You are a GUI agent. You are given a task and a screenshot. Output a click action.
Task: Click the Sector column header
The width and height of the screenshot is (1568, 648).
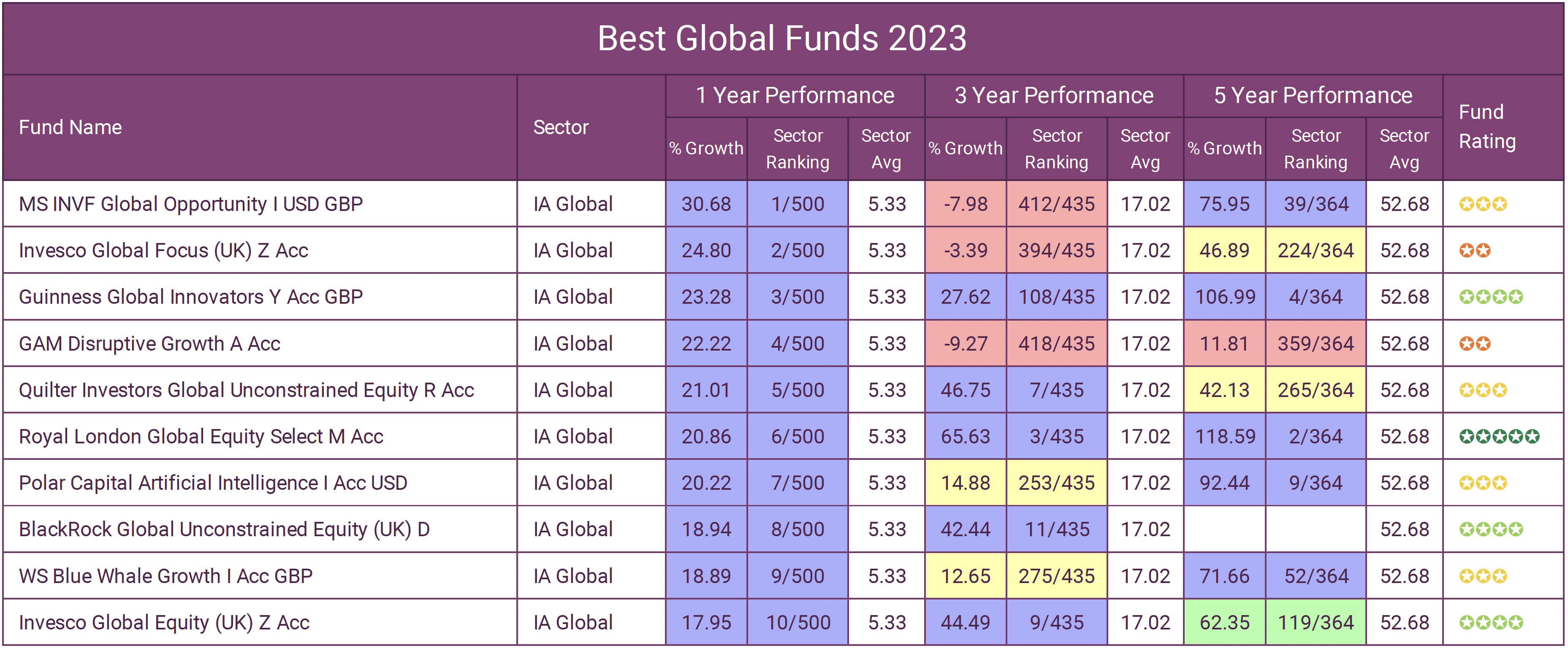coord(561,127)
